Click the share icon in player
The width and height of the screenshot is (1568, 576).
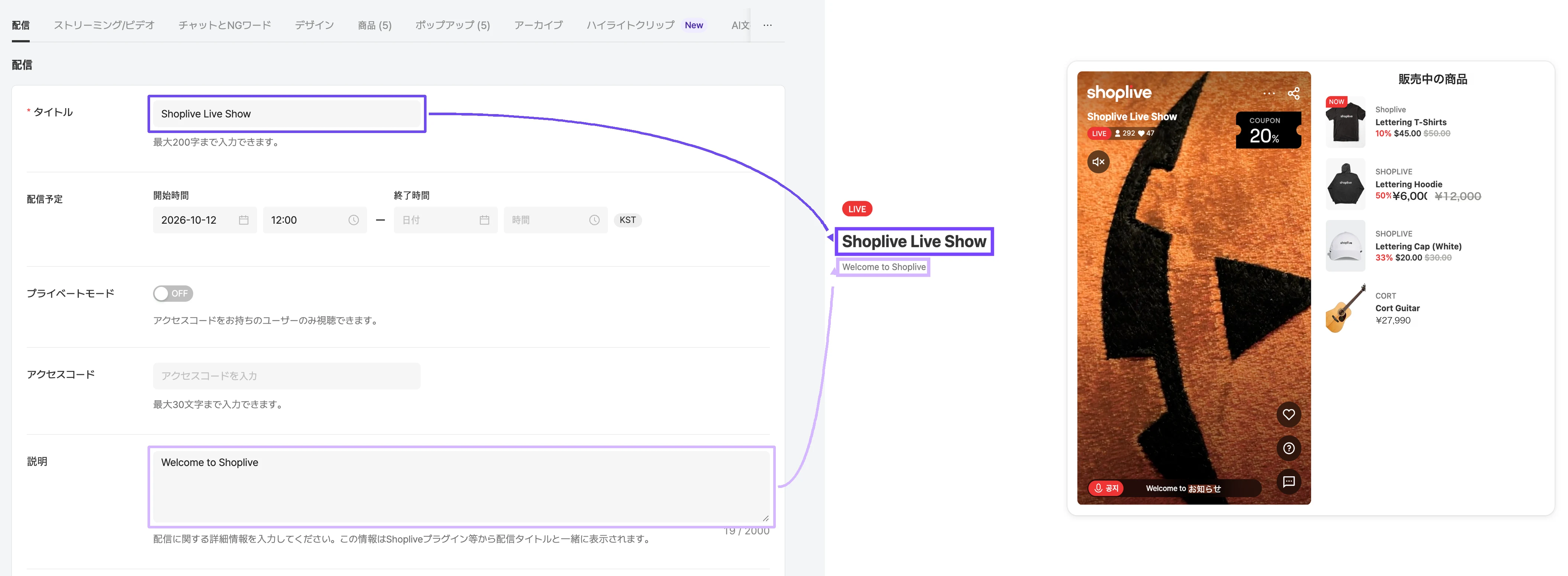(x=1293, y=93)
